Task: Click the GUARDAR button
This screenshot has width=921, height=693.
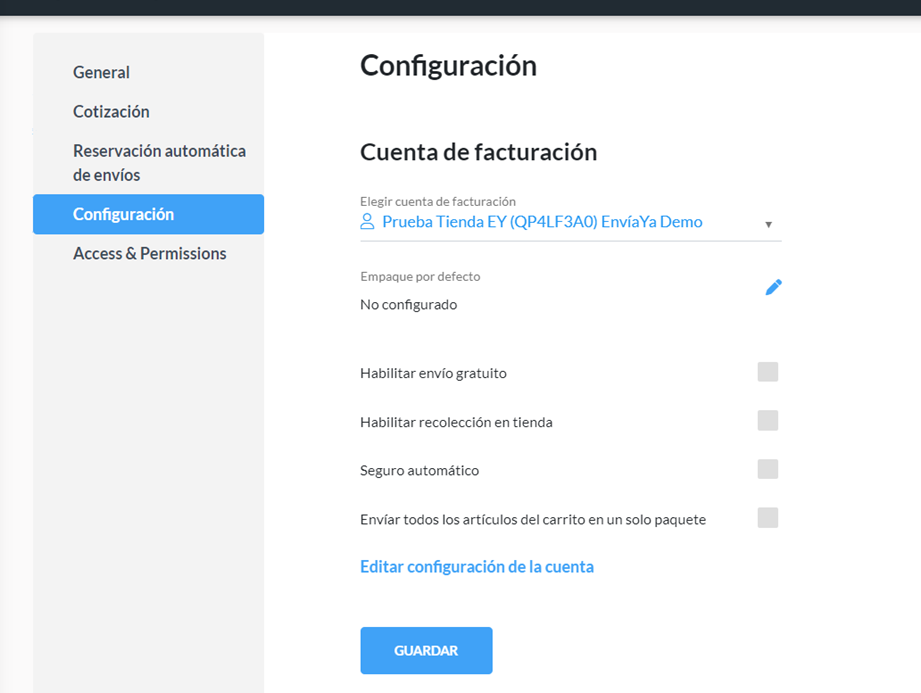Action: point(426,651)
